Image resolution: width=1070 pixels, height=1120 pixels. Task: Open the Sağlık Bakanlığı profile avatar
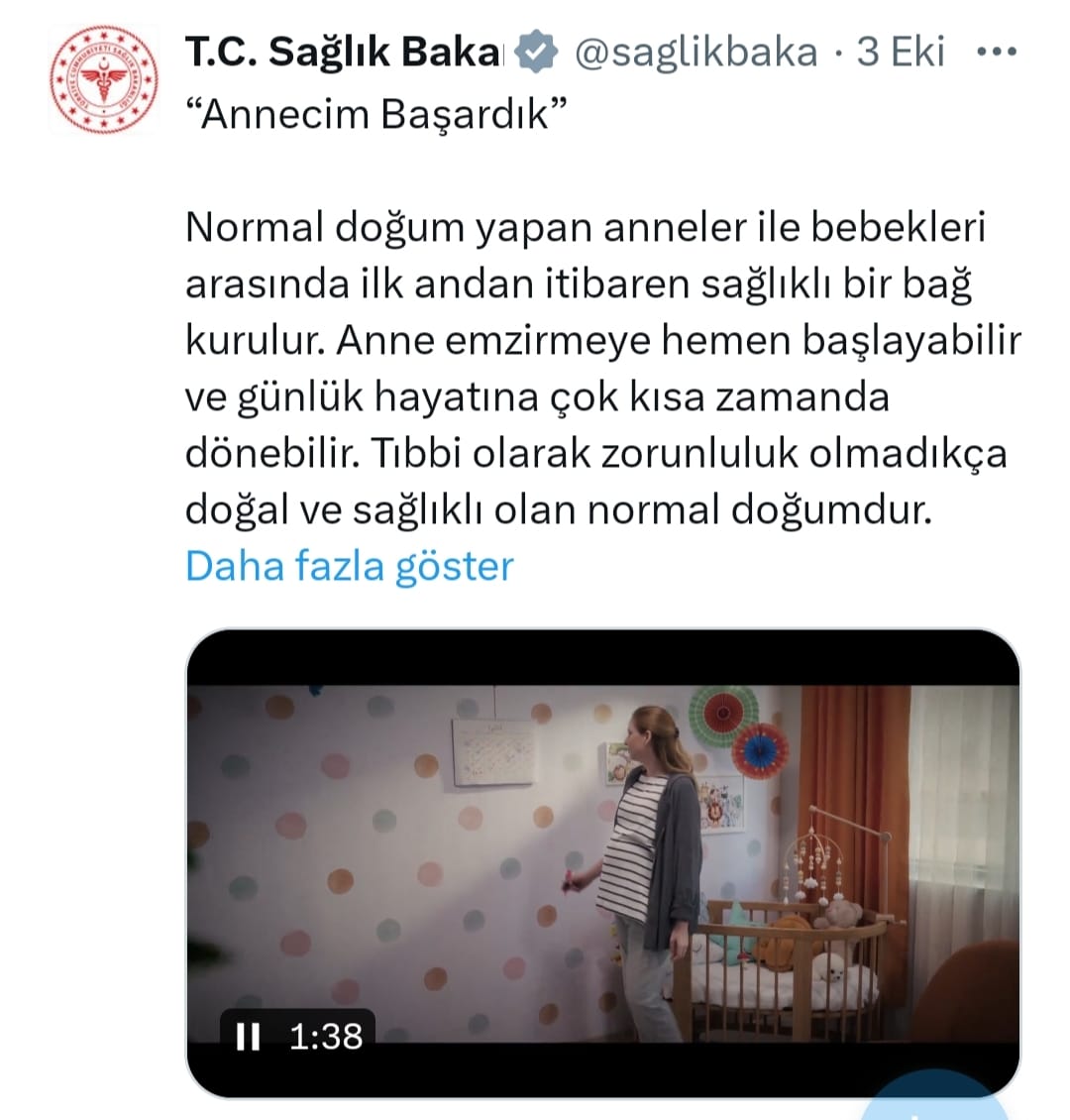(103, 78)
